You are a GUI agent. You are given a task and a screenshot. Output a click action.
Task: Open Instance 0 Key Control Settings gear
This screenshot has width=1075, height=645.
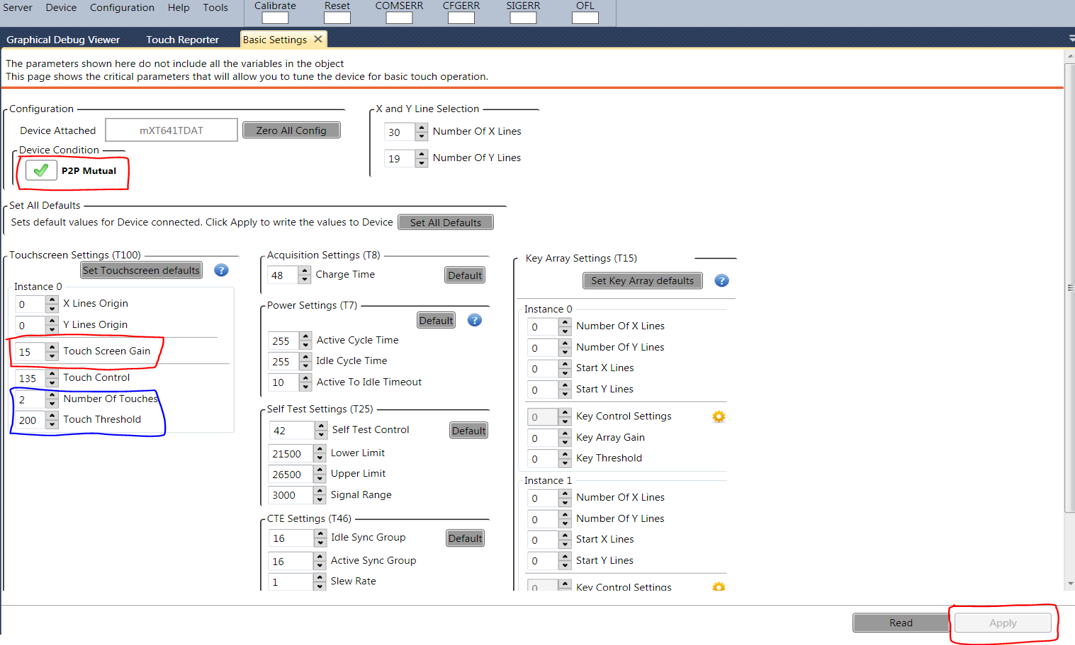coord(718,417)
